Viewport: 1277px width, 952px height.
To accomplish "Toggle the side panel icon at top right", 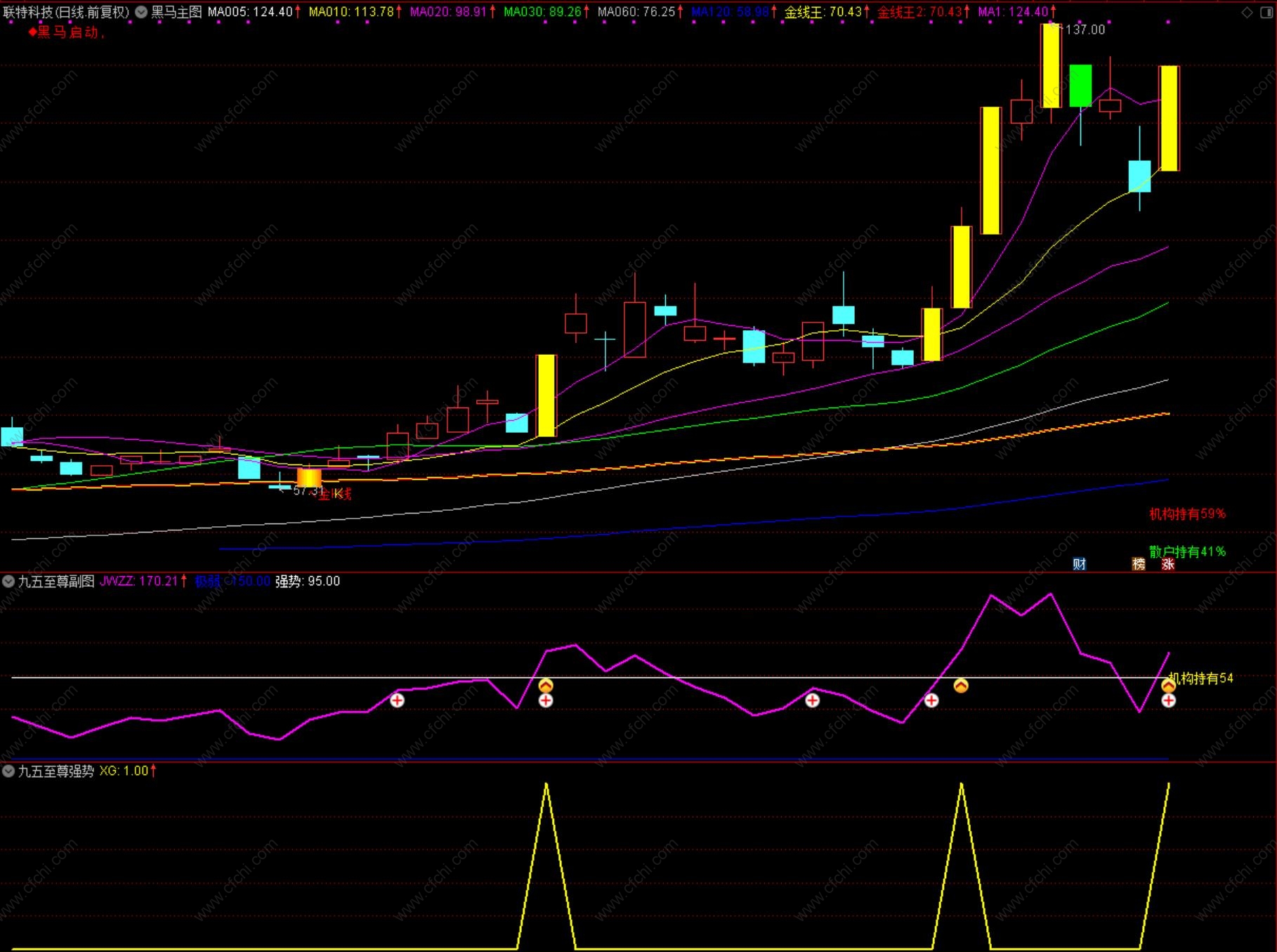I will tap(1266, 13).
